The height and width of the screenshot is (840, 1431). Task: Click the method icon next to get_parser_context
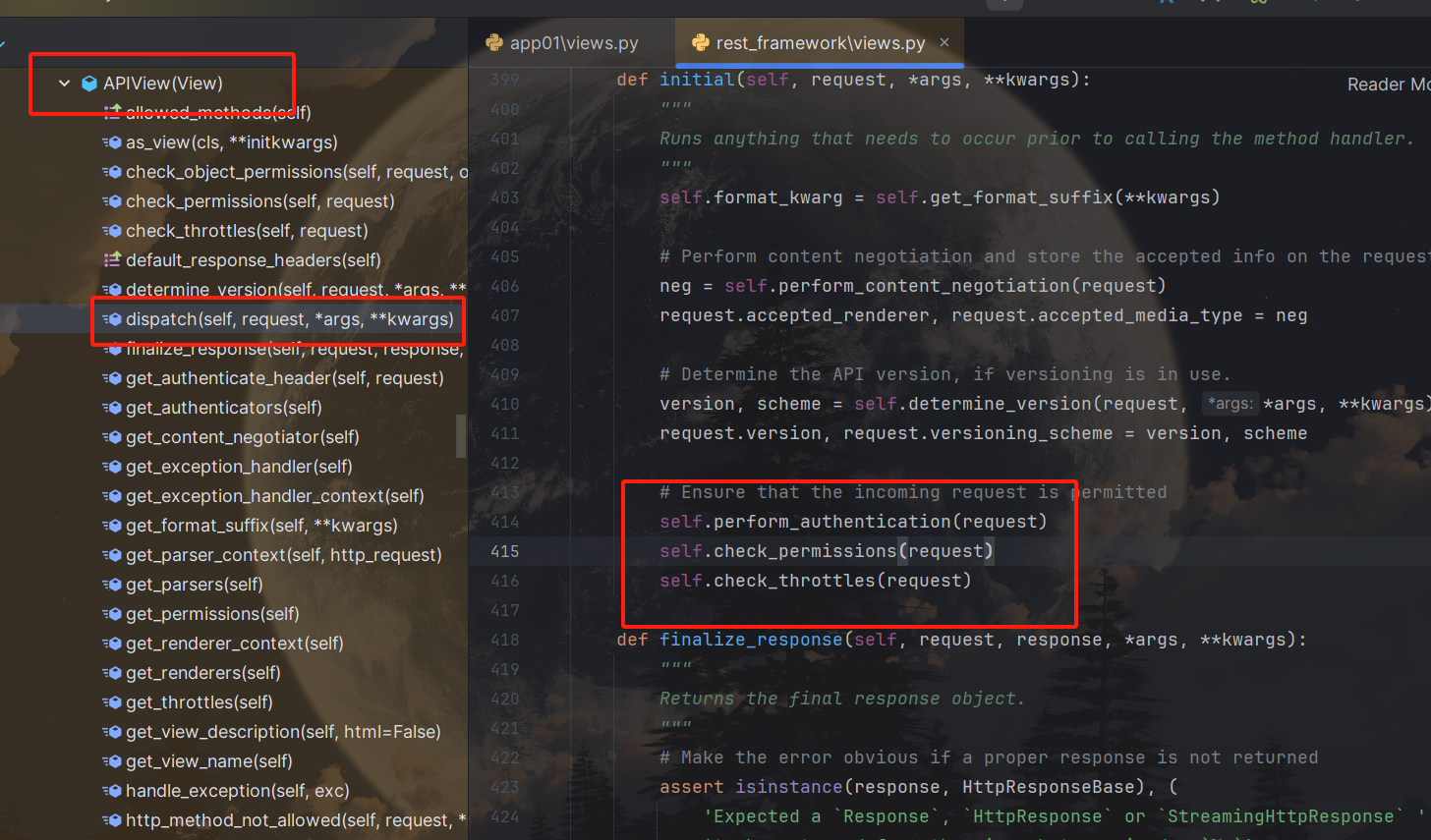pyautogui.click(x=112, y=555)
